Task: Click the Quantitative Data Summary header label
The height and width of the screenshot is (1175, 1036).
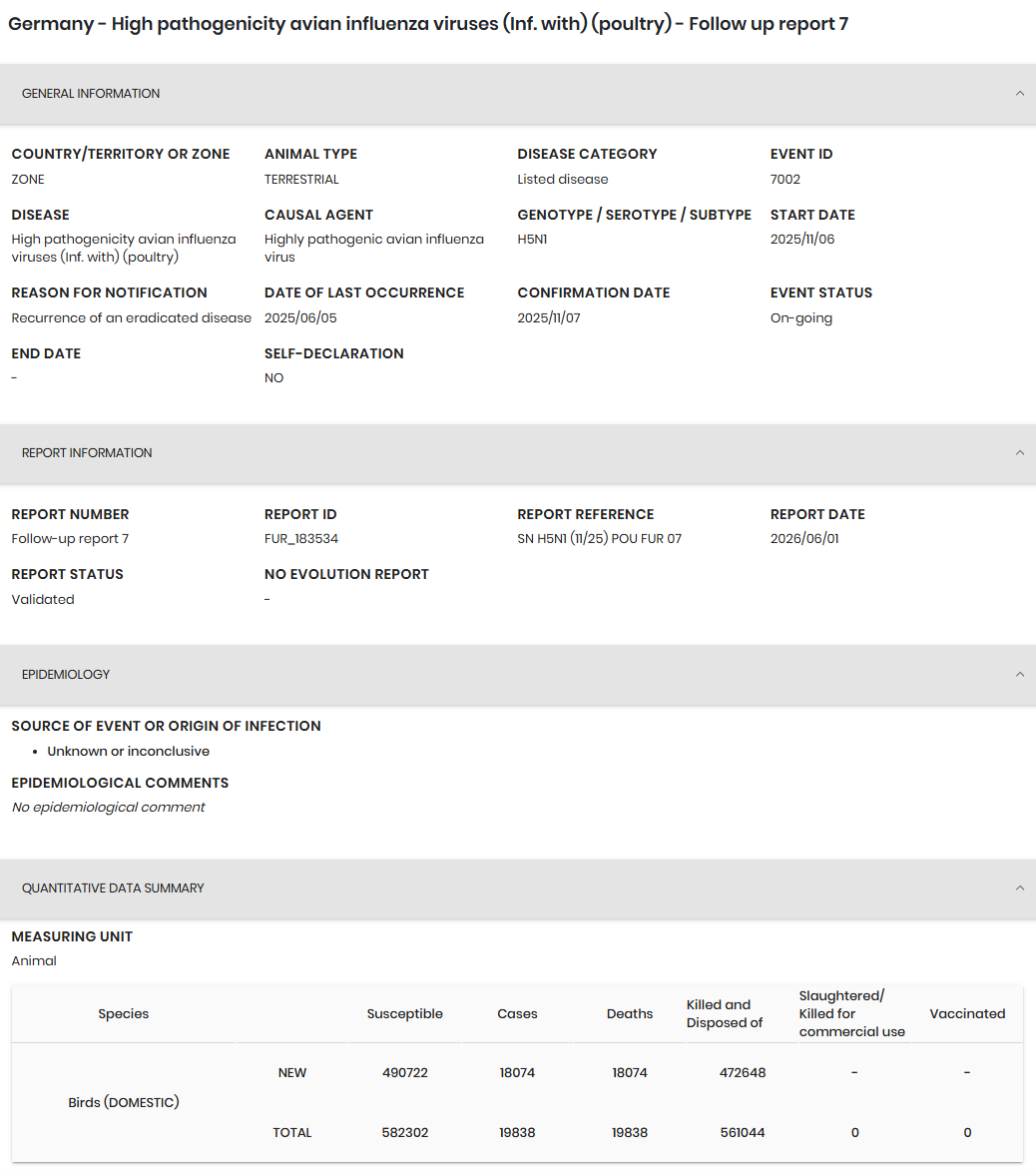Action: click(x=113, y=888)
